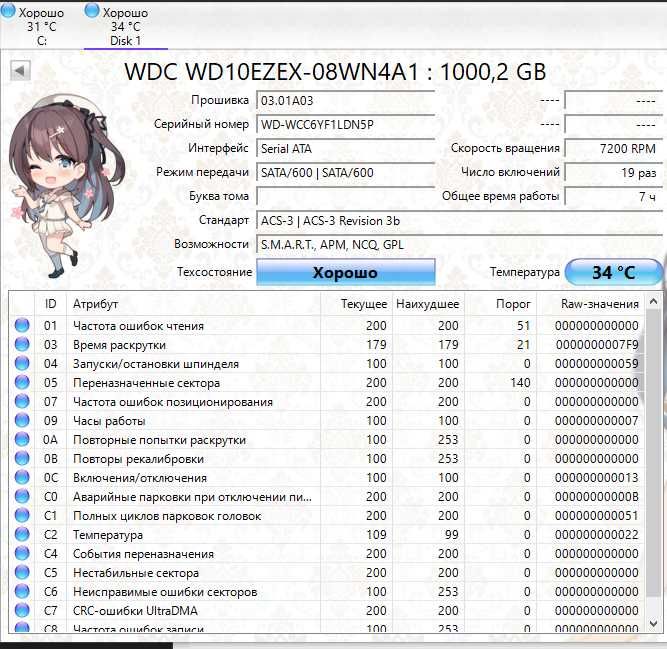The width and height of the screenshot is (667, 649).
Task: Click the attribute table vertical scrollbar thumb
Action: (654, 453)
